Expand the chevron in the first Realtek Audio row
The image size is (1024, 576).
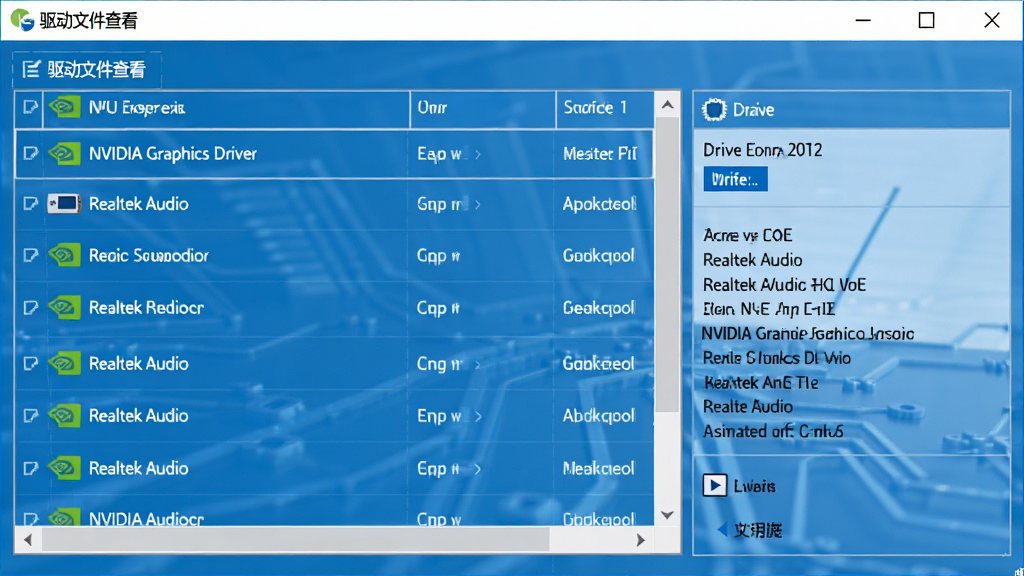478,204
